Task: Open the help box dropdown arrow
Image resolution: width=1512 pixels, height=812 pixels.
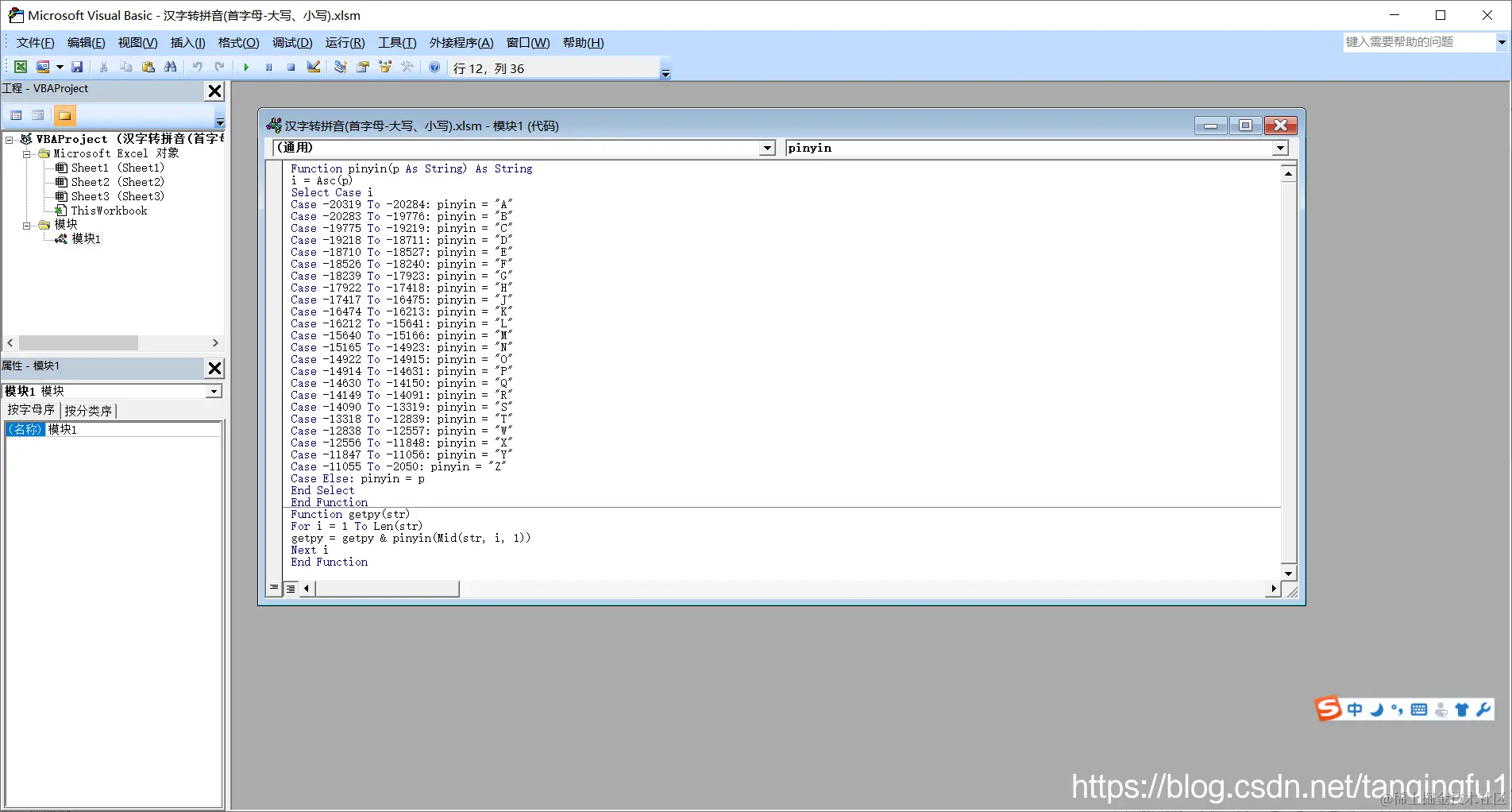Action: (x=1502, y=42)
